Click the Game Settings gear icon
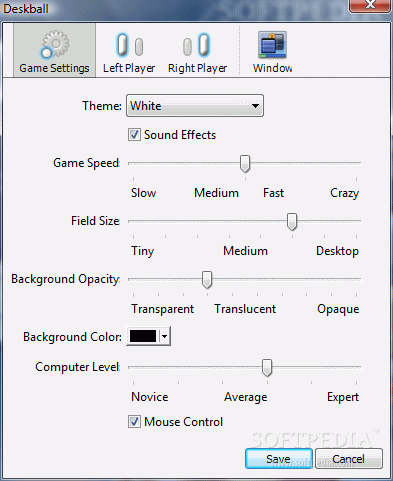Screen dimensions: 393x481 (55, 44)
